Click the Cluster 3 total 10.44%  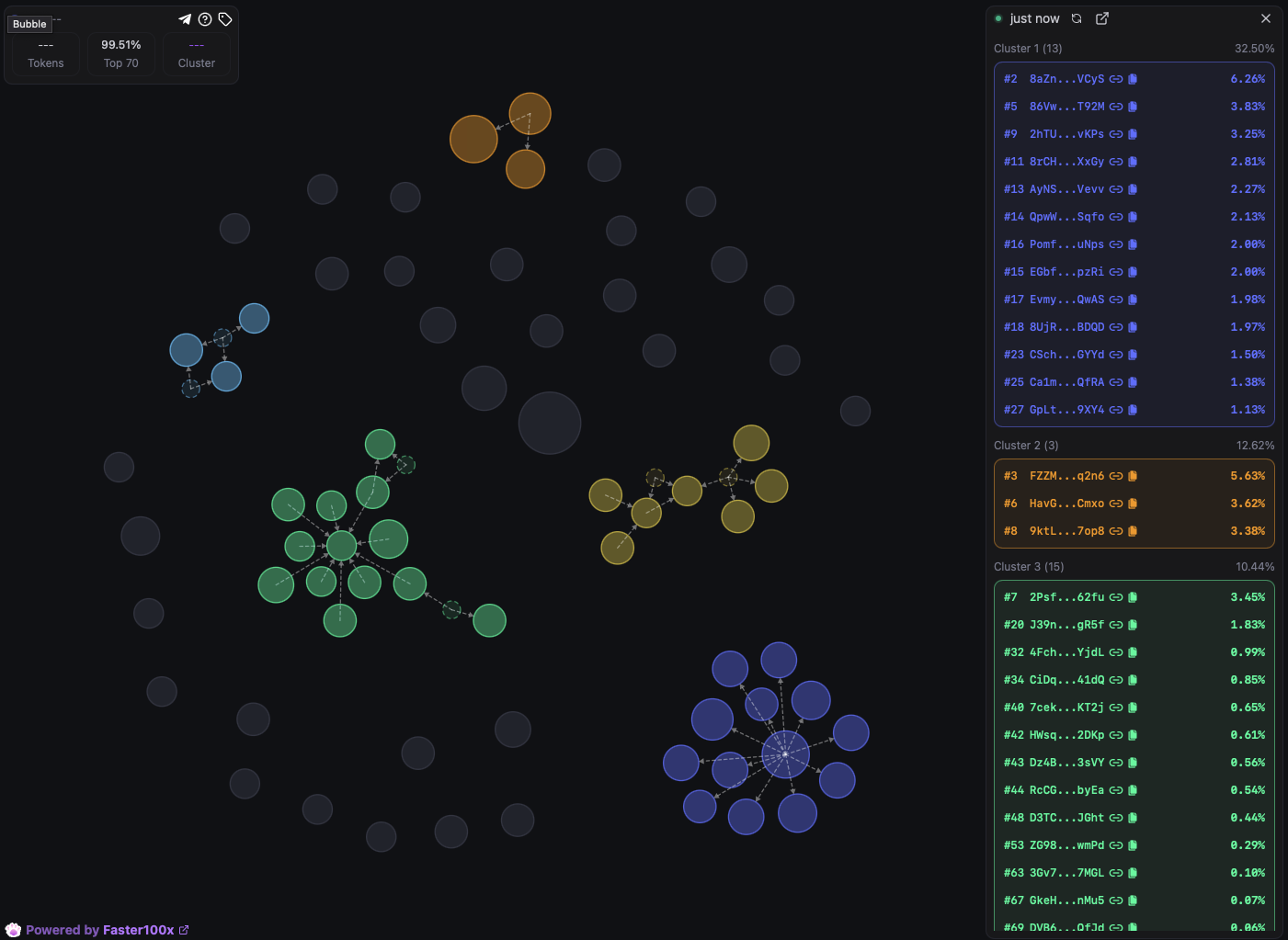click(x=1255, y=567)
